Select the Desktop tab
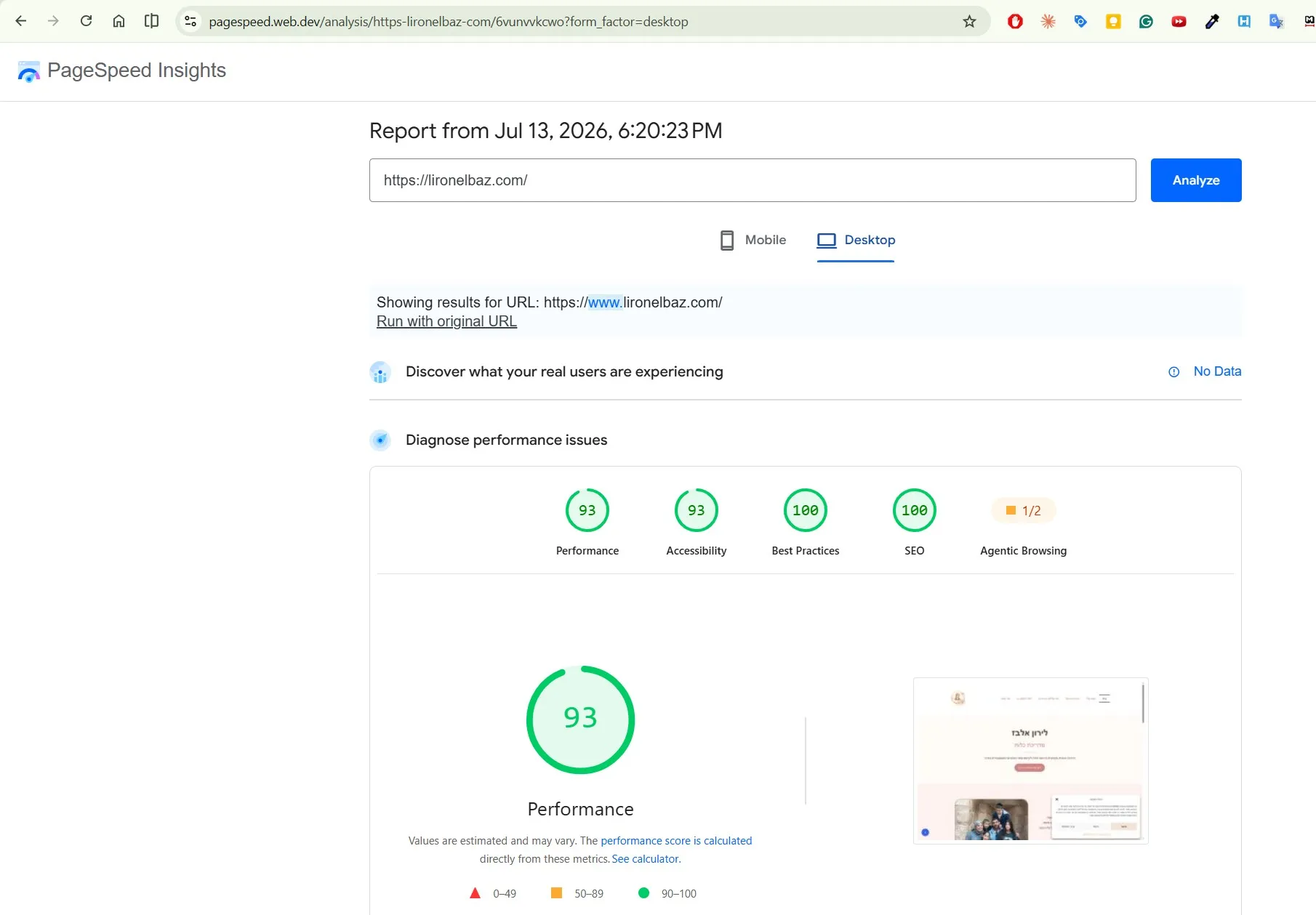 [856, 240]
